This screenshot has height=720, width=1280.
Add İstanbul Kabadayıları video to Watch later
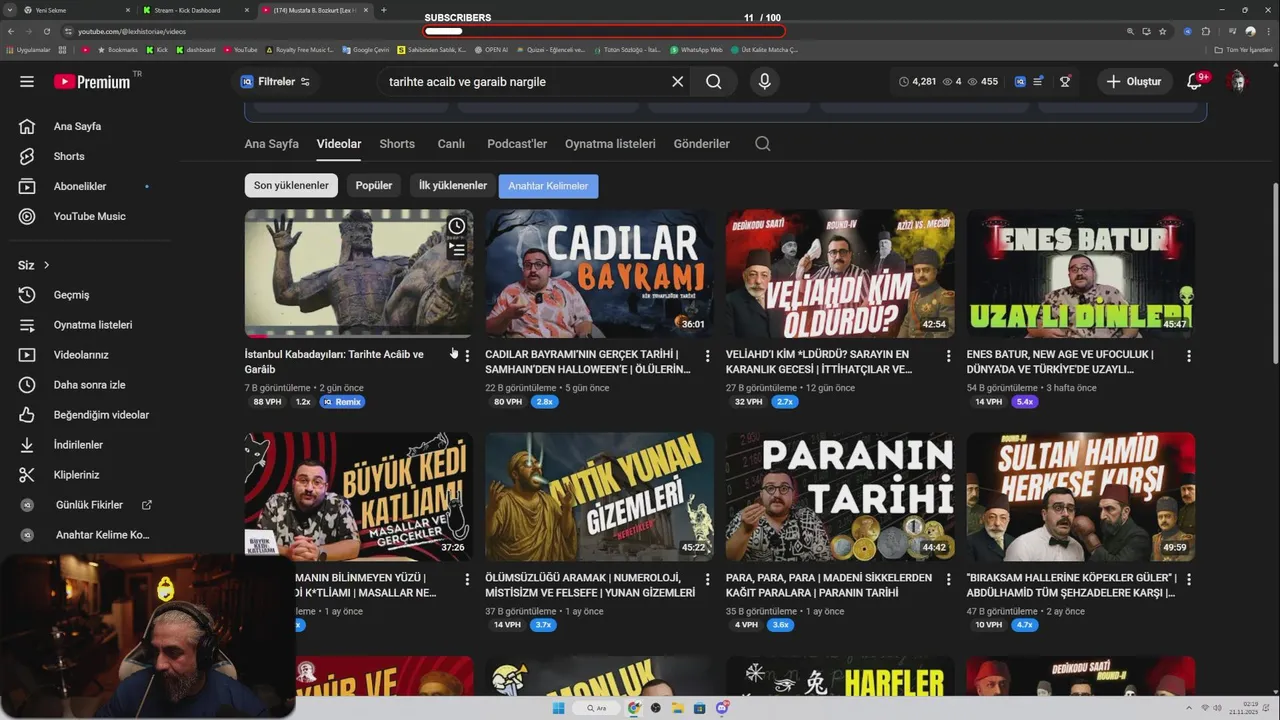(457, 226)
